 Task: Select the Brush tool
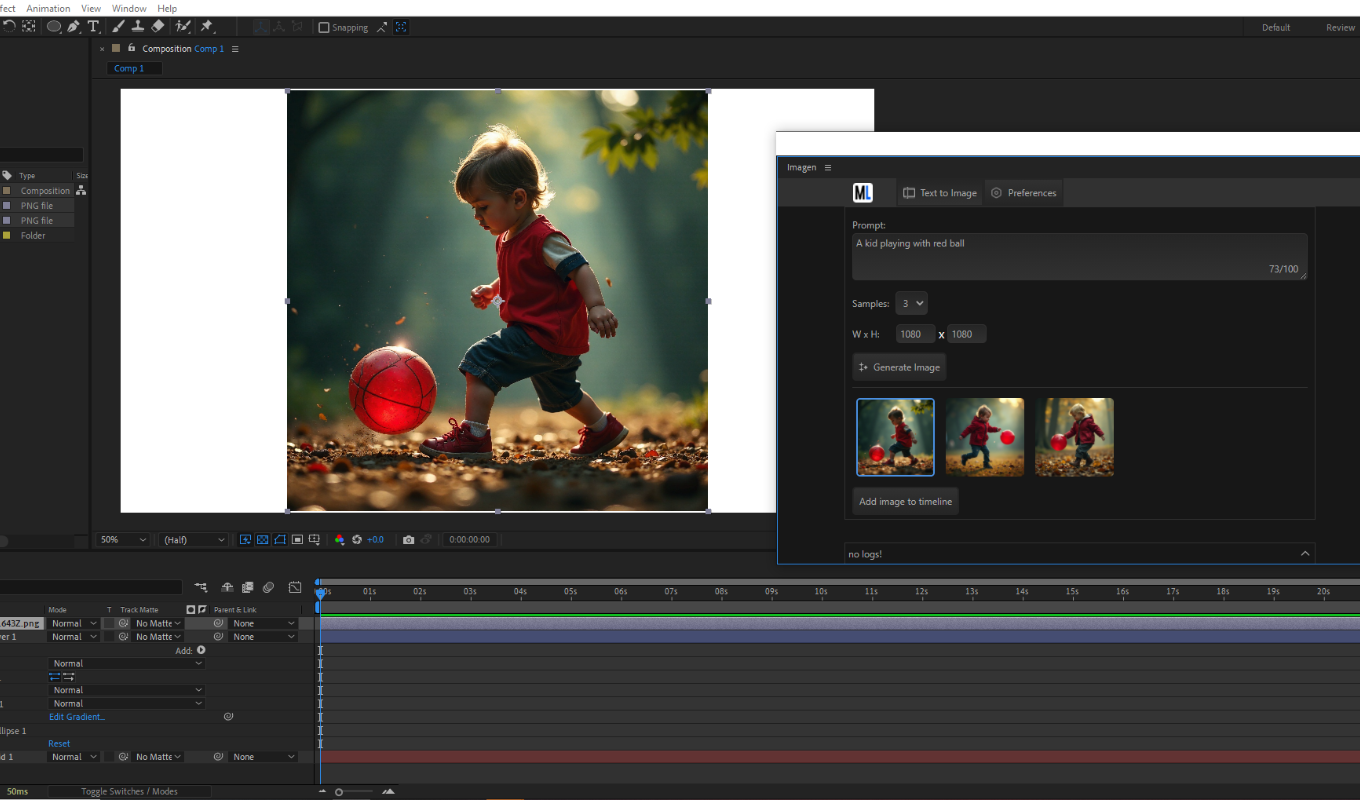click(x=118, y=27)
